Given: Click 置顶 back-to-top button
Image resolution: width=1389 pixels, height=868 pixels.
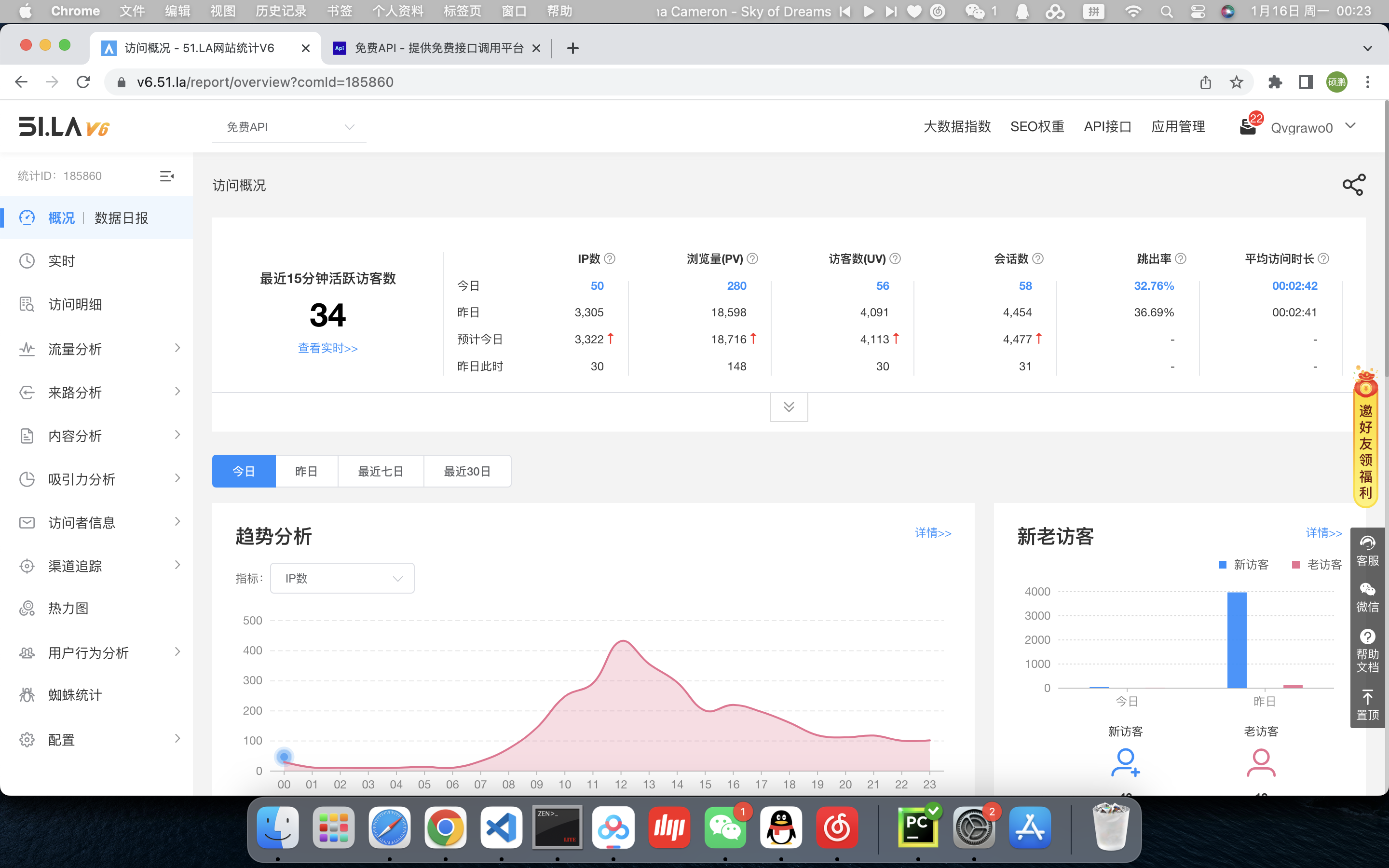Looking at the screenshot, I should [x=1367, y=705].
